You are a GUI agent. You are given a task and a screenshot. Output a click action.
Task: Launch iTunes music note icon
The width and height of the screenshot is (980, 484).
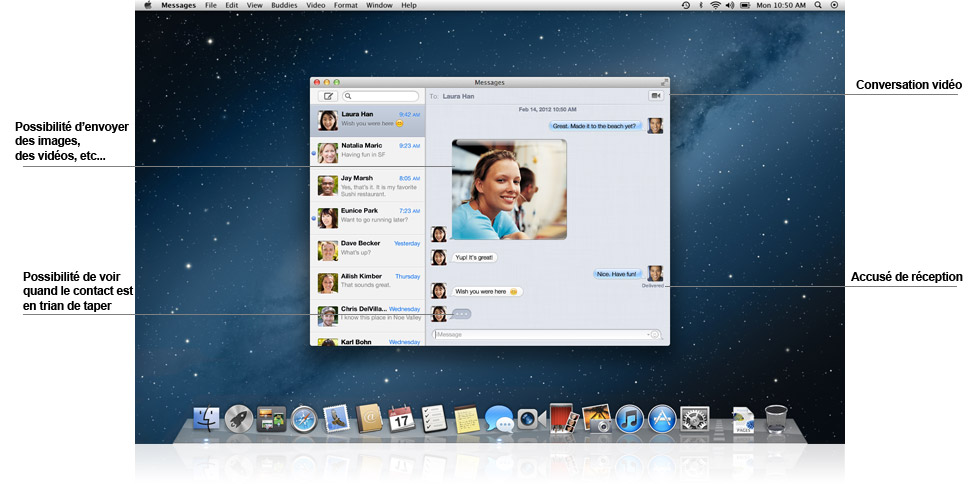click(x=629, y=419)
